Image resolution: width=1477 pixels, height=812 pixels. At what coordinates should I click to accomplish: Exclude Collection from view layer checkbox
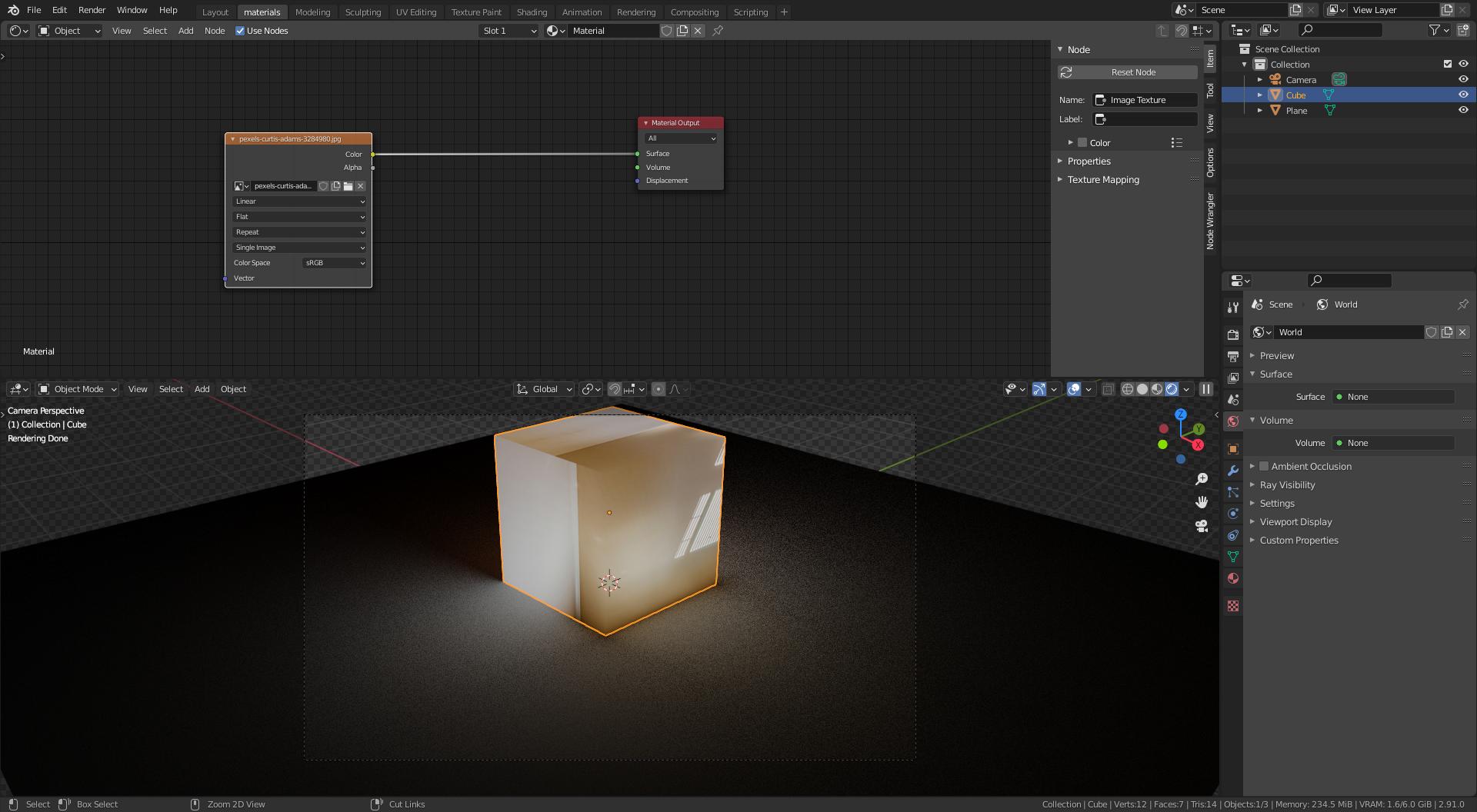[1448, 64]
